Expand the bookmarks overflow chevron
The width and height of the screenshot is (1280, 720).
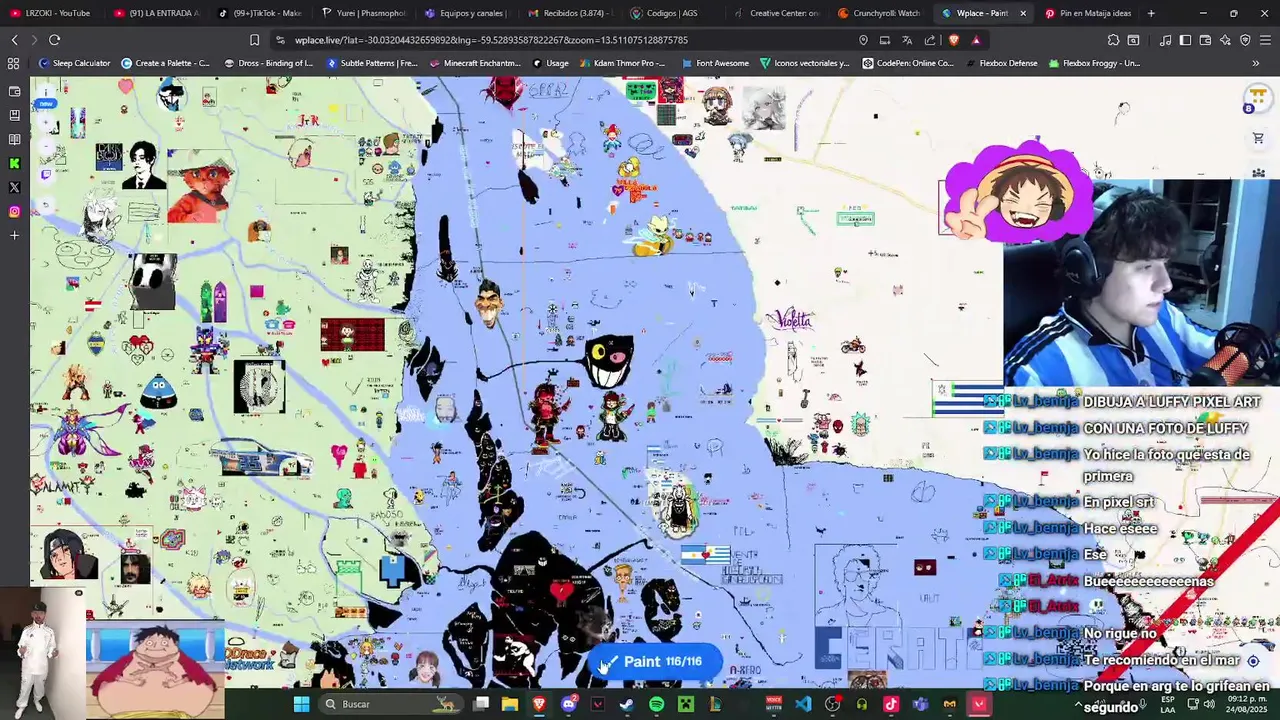click(x=1256, y=63)
